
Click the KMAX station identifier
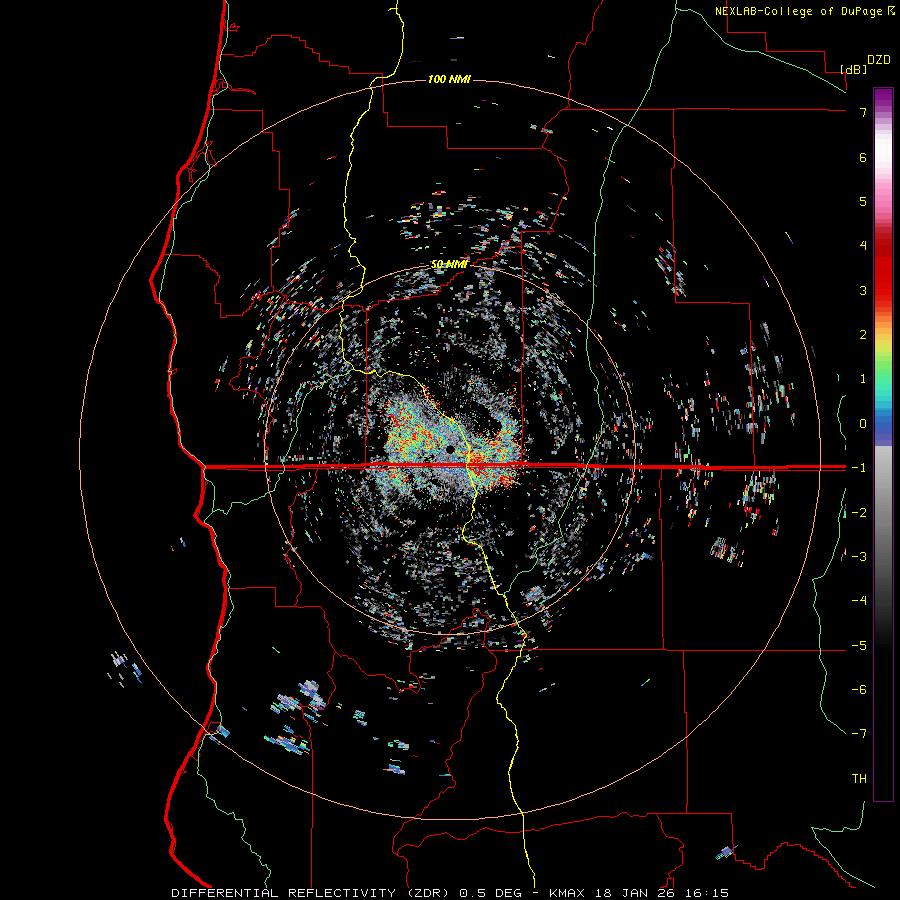[x=567, y=893]
